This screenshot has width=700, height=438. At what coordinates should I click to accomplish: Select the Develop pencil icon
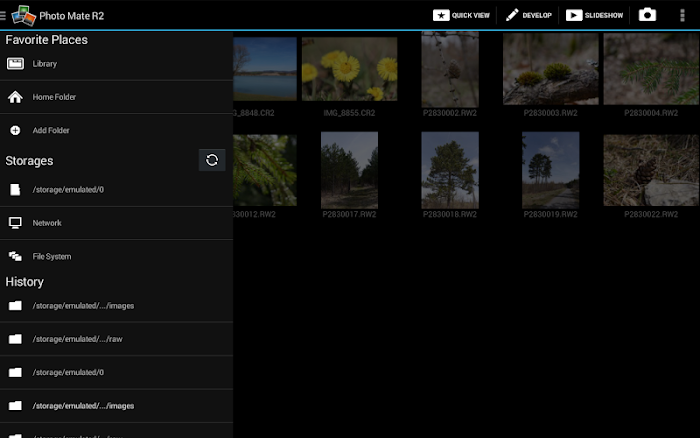[x=512, y=15]
